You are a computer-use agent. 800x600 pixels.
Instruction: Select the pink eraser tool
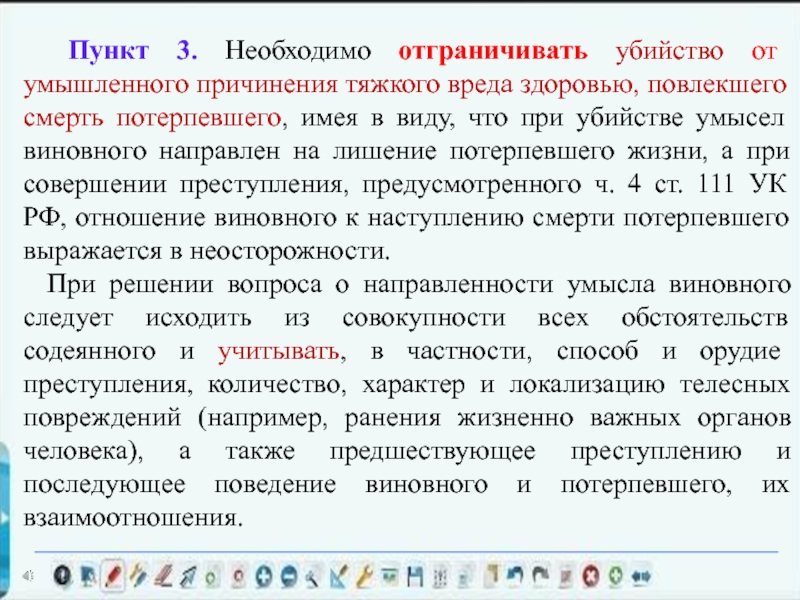click(x=163, y=577)
